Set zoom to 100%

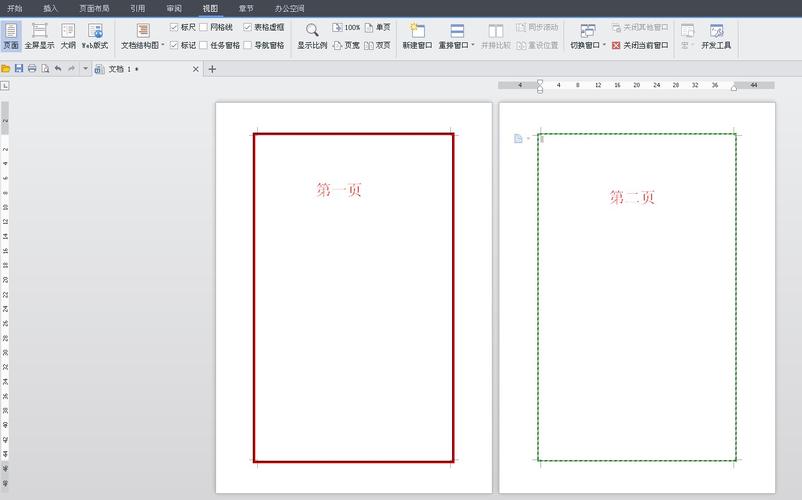click(x=346, y=27)
